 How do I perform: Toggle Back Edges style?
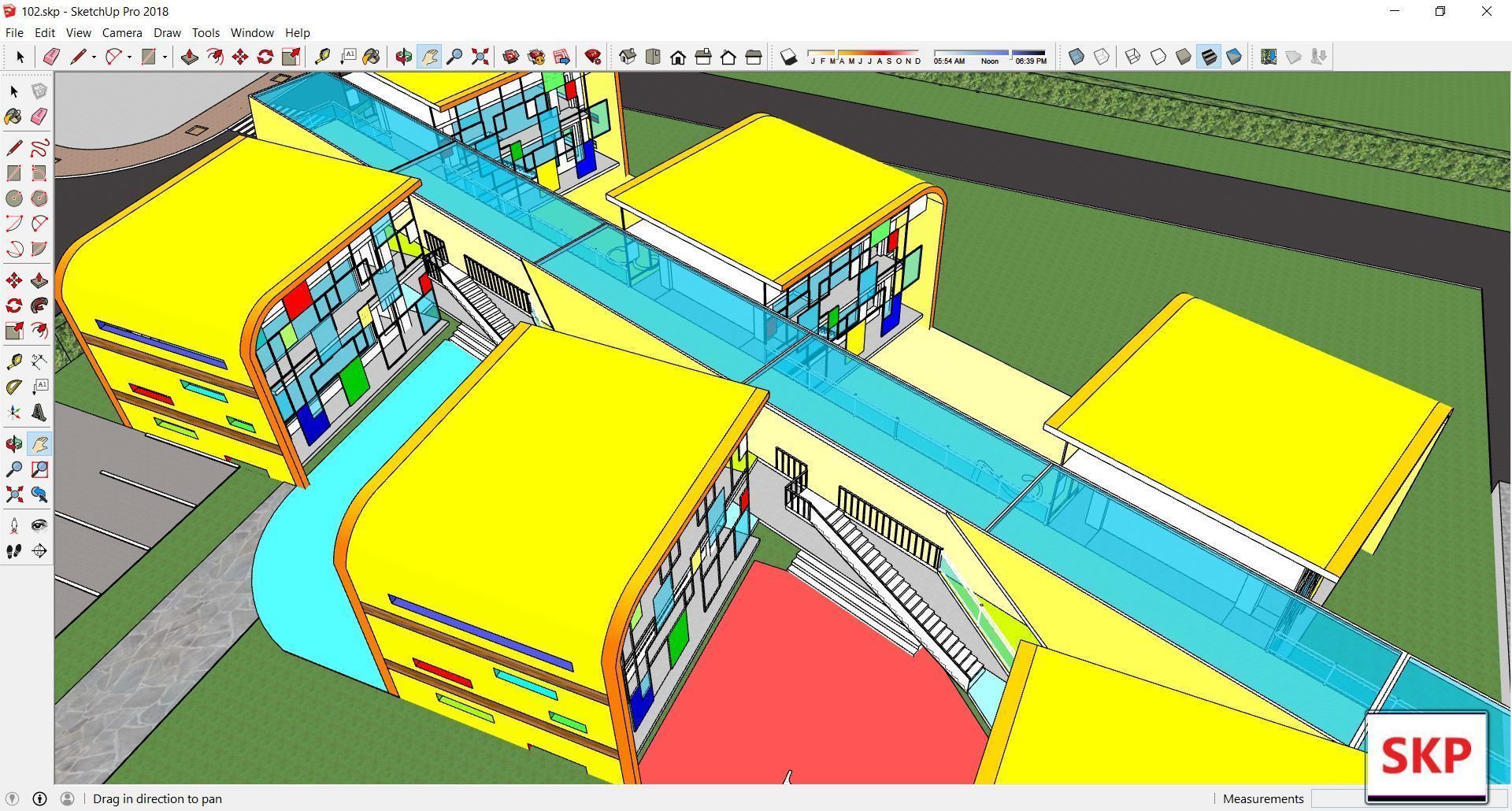click(1102, 57)
